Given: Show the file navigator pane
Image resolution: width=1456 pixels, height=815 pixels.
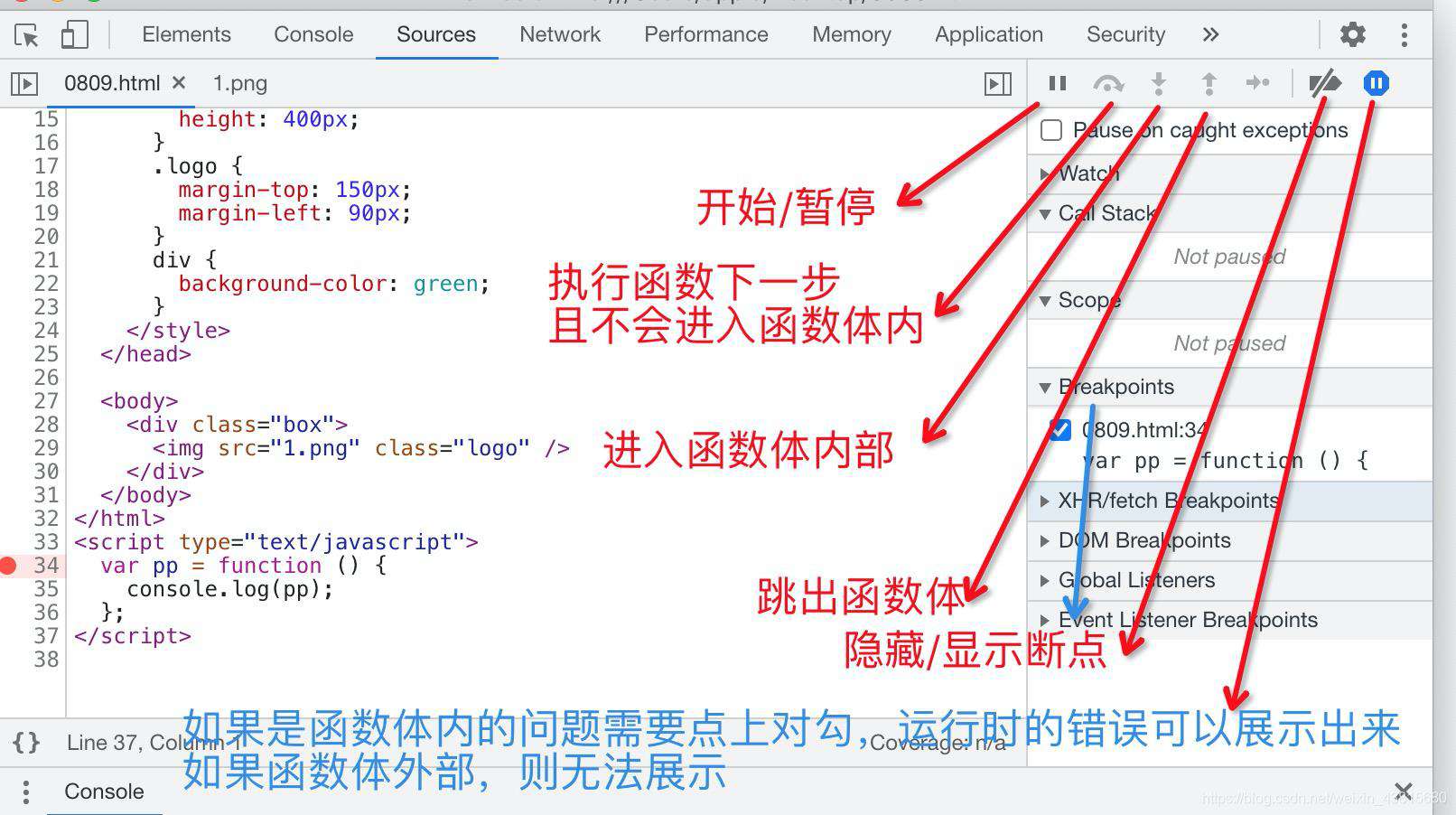Looking at the screenshot, I should pos(24,84).
